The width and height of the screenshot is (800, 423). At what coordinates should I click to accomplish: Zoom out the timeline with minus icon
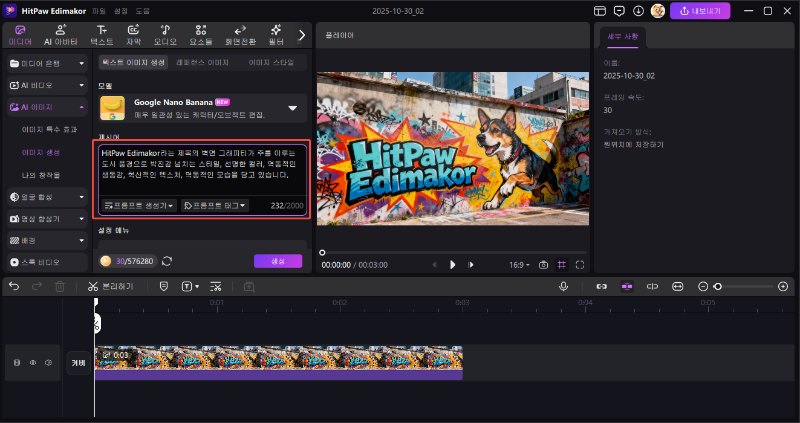[703, 287]
